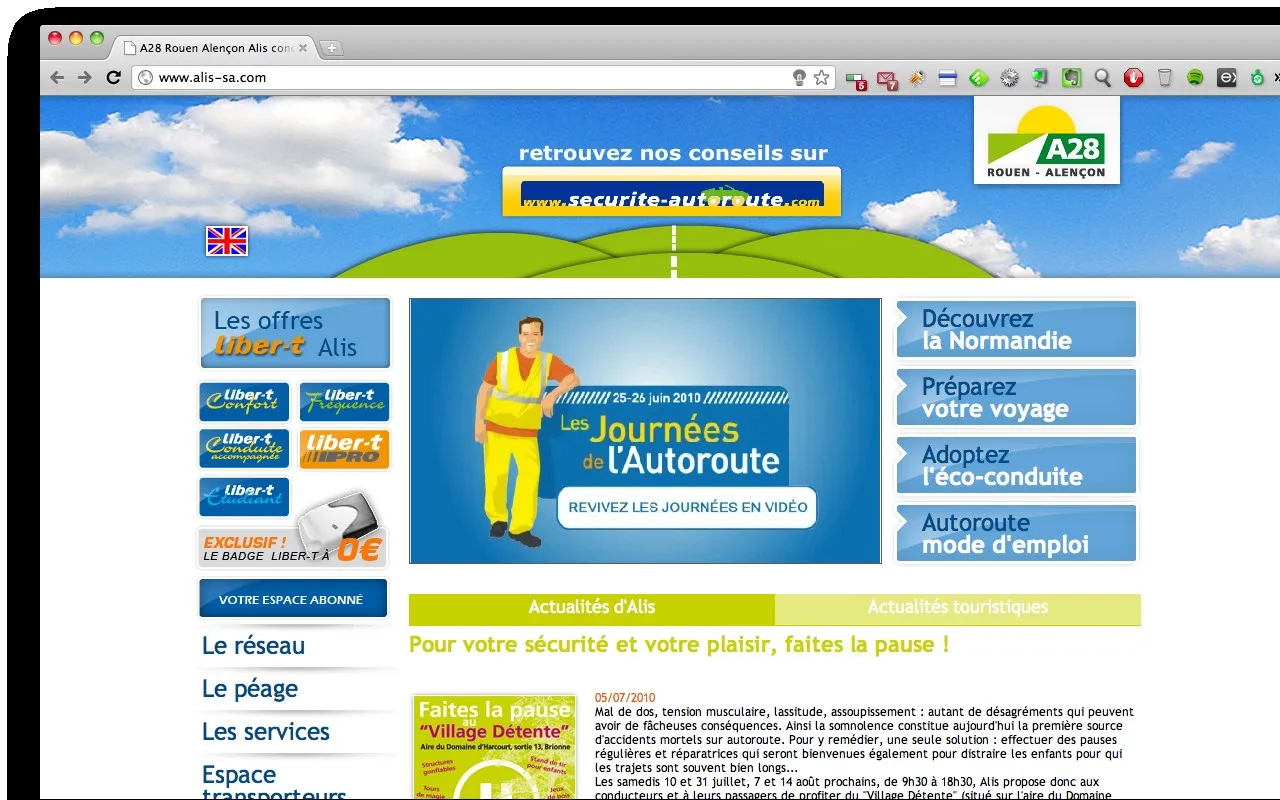This screenshot has height=800, width=1280.
Task: Open the securite-autoroute.com banner
Action: pos(671,192)
